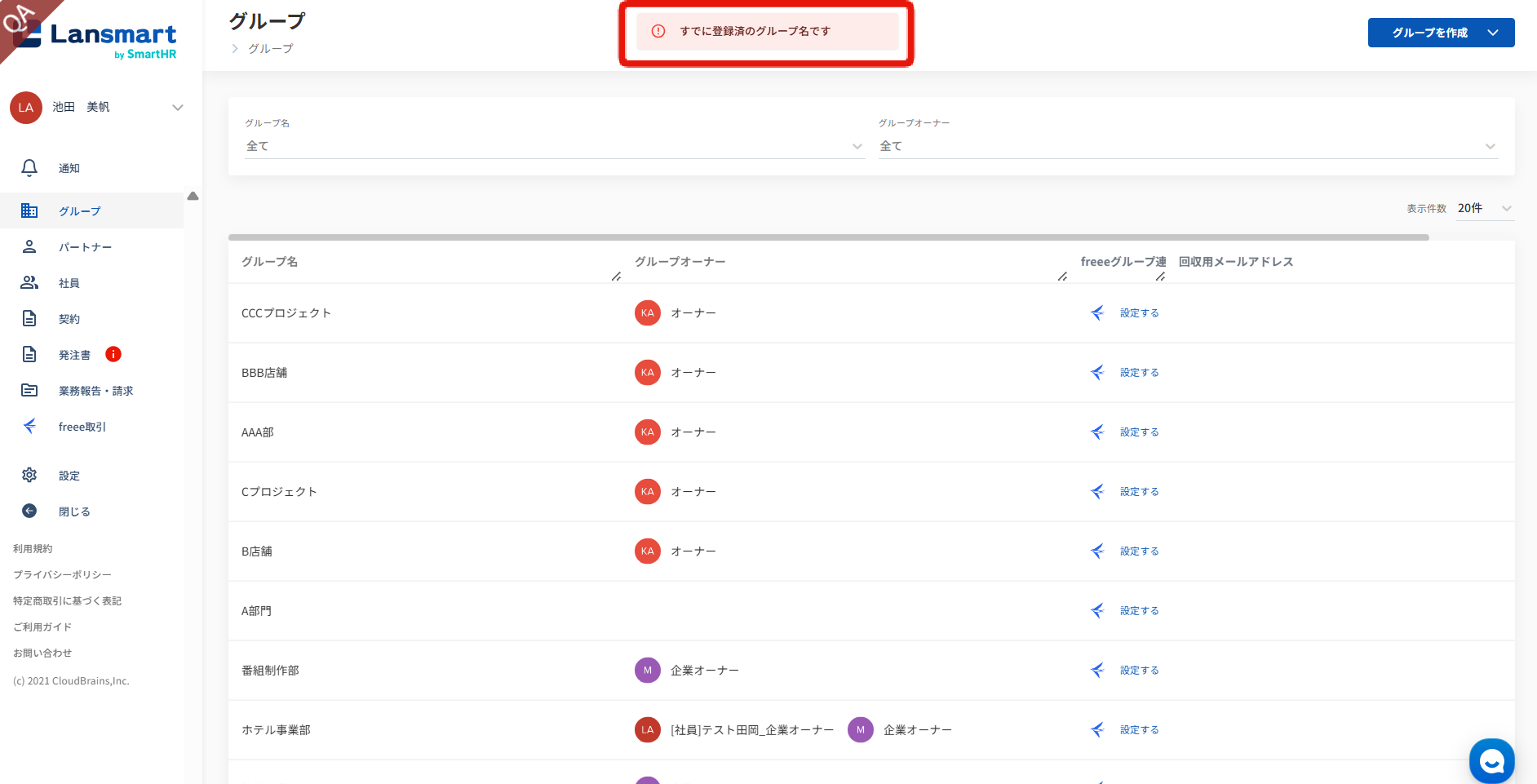Viewport: 1537px width, 784px height.
Task: Go to 業務報告・請求 in the sidebar
Action: pyautogui.click(x=95, y=391)
